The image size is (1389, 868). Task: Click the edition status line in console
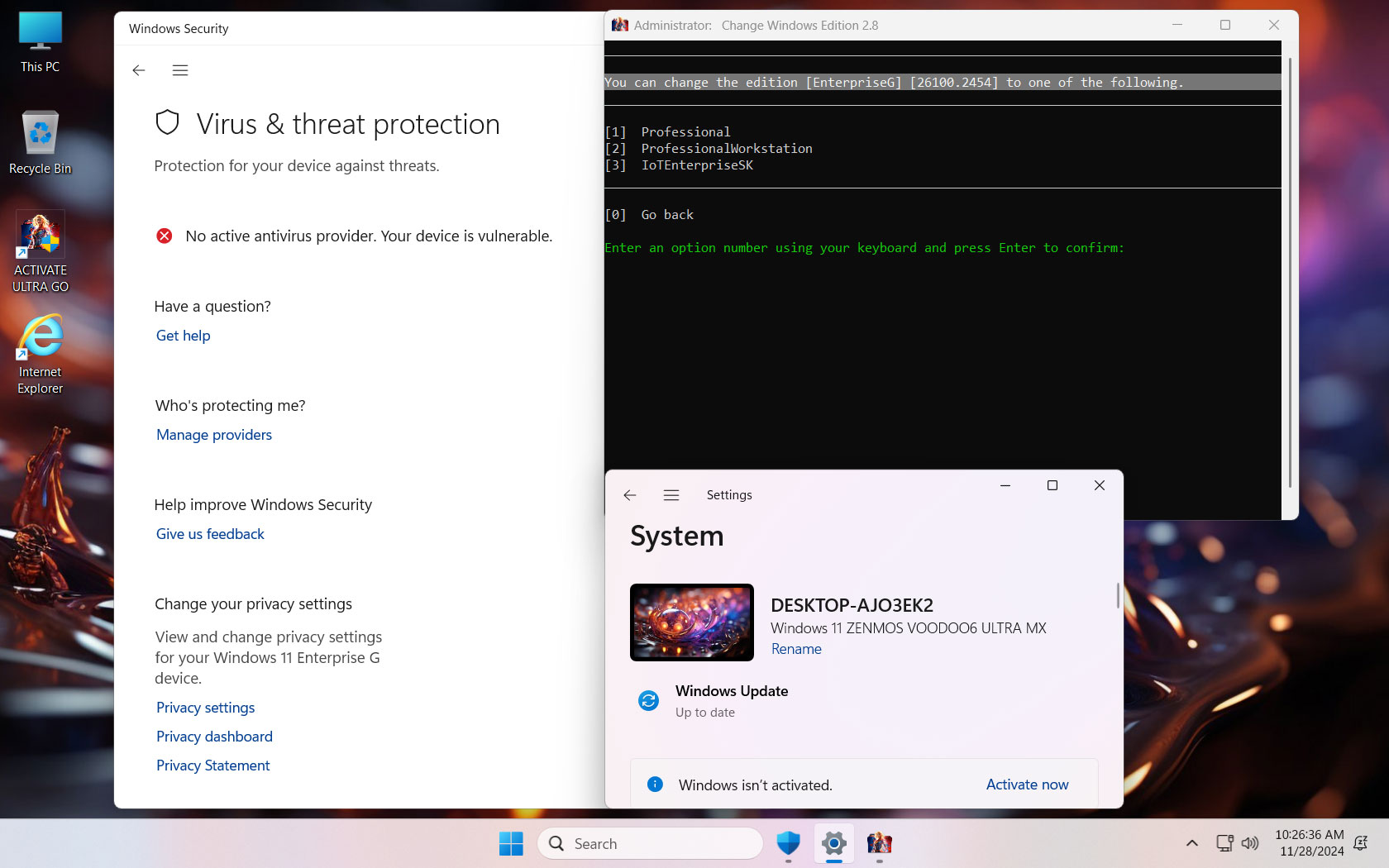click(x=943, y=83)
